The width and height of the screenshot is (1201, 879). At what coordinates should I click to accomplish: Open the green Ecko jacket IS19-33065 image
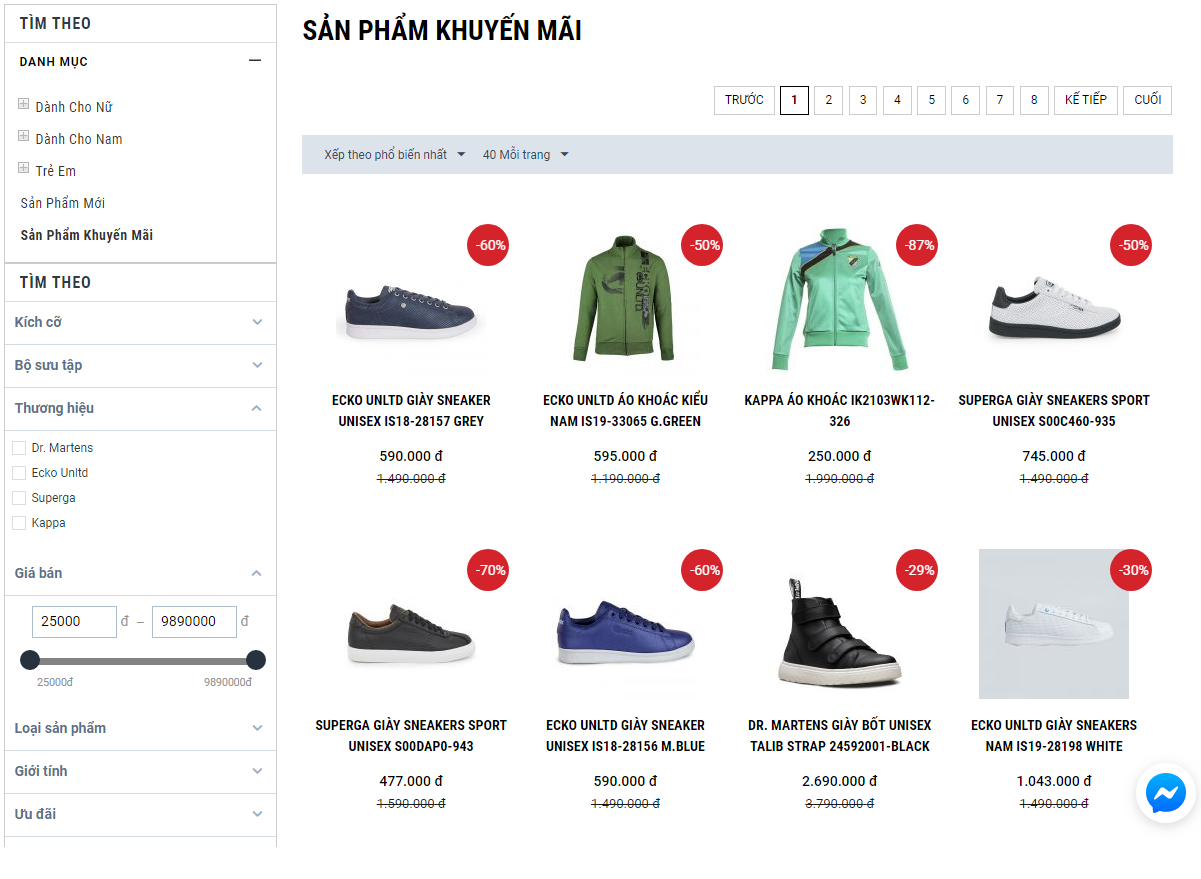(x=625, y=298)
